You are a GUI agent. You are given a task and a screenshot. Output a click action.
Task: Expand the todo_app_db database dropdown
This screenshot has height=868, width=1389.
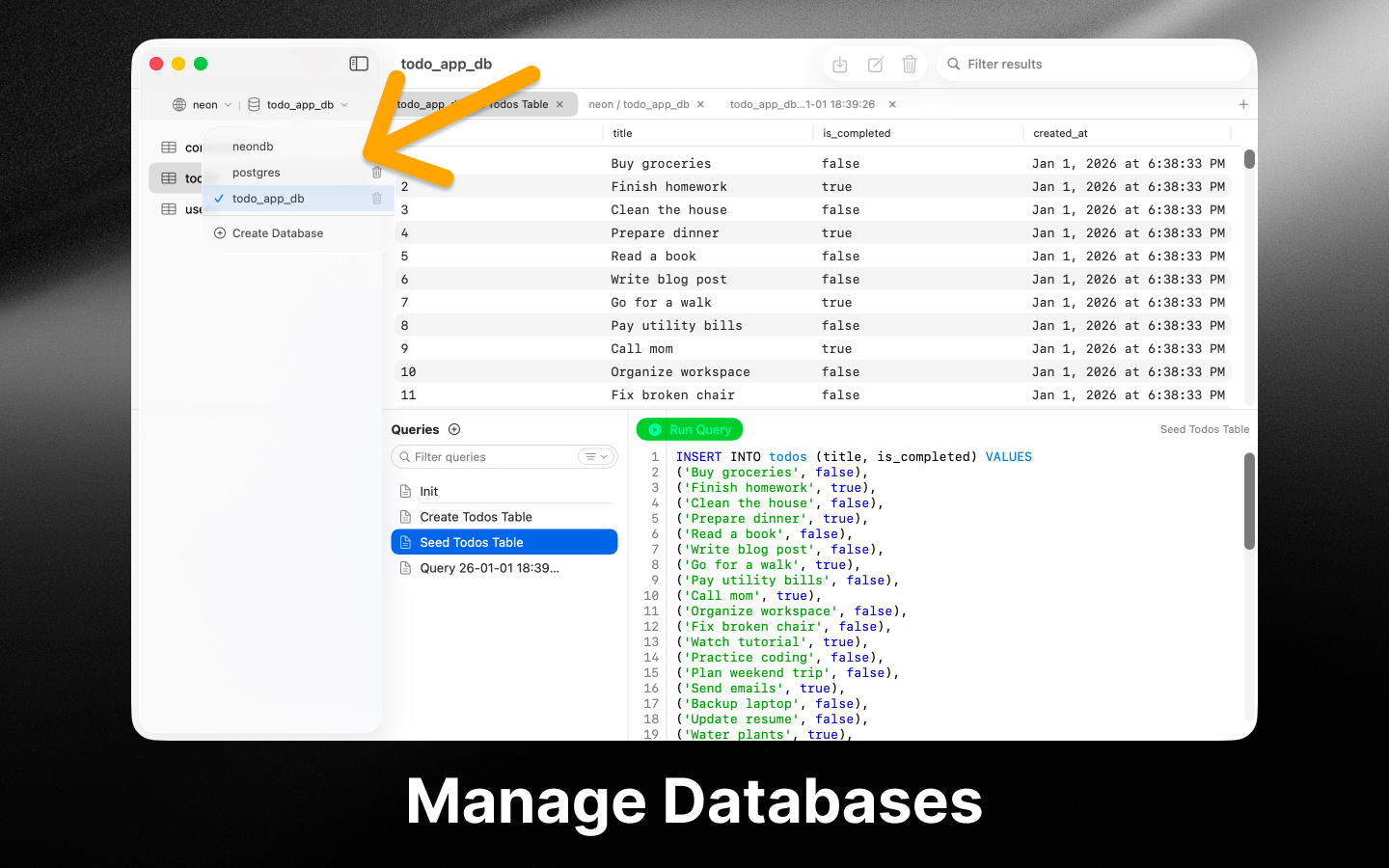click(344, 104)
